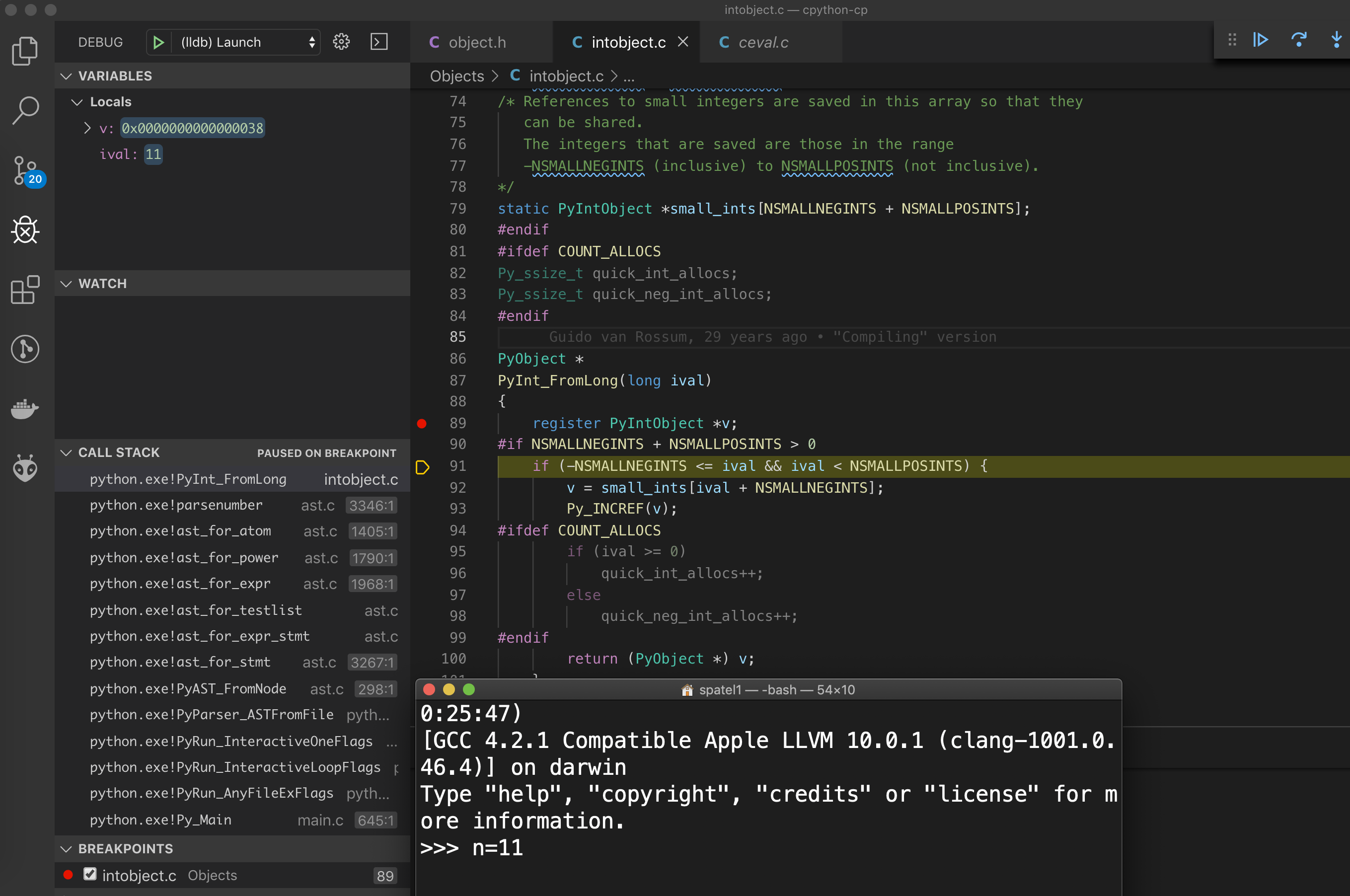Open the Explorer view in the activity bar
The image size is (1350, 896).
(25, 52)
